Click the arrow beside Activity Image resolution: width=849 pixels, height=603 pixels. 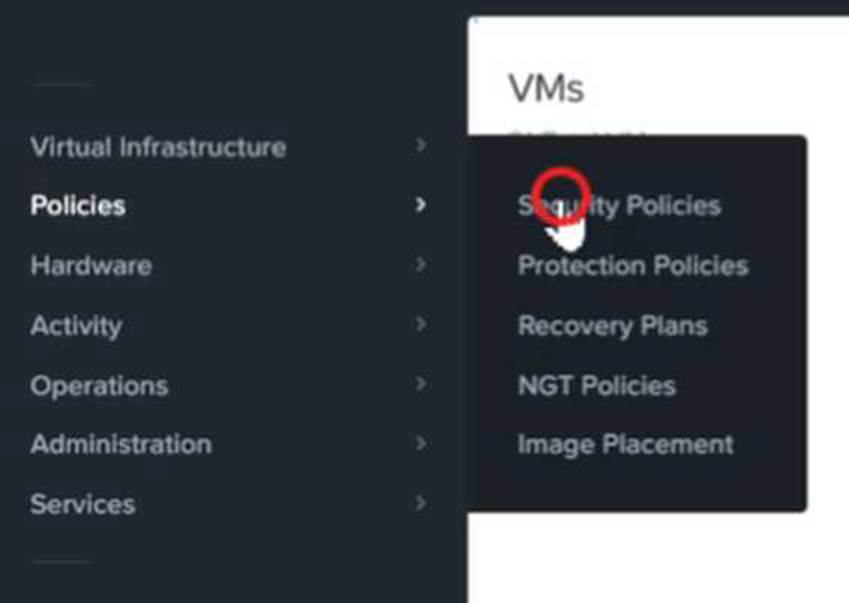point(421,324)
